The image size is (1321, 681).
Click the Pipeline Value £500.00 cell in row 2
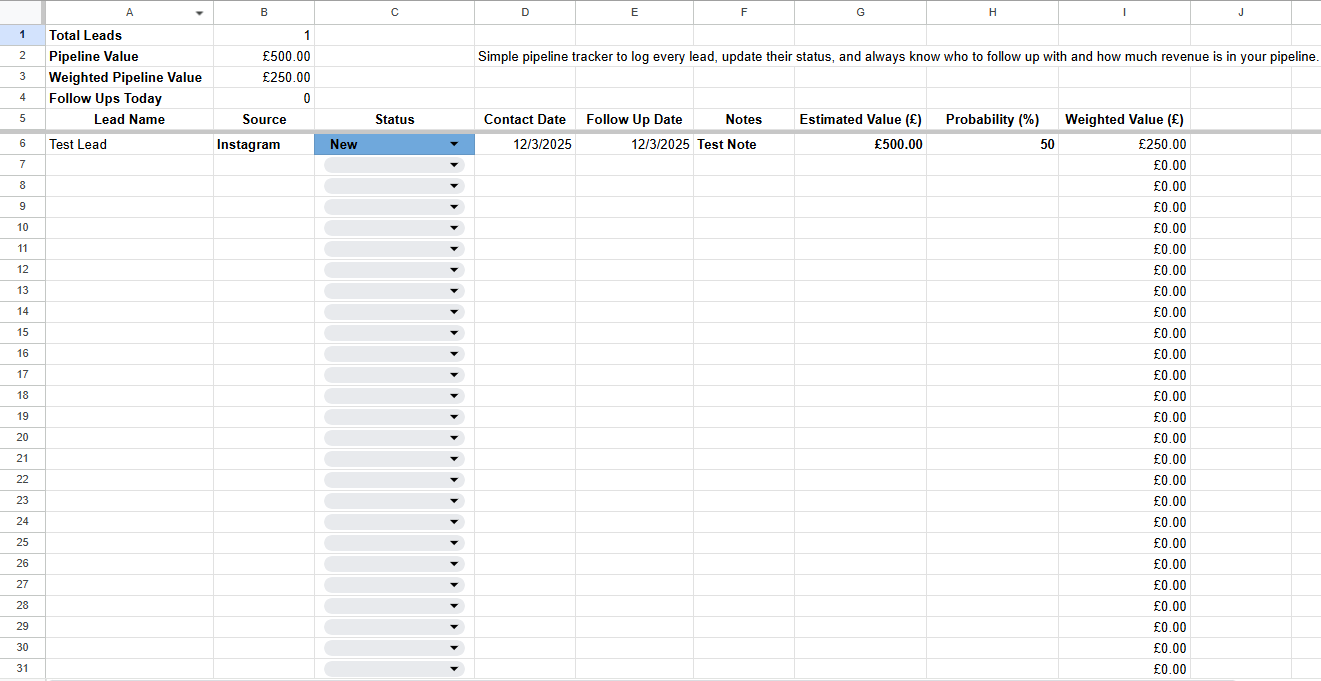(x=263, y=56)
